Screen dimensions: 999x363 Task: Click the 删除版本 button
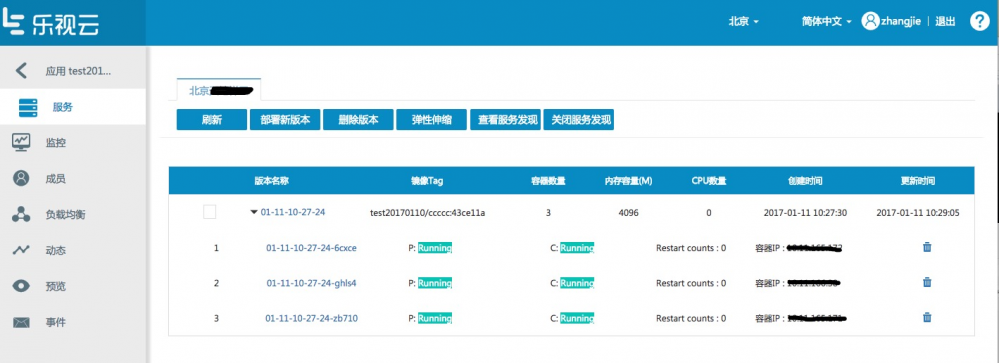(358, 120)
